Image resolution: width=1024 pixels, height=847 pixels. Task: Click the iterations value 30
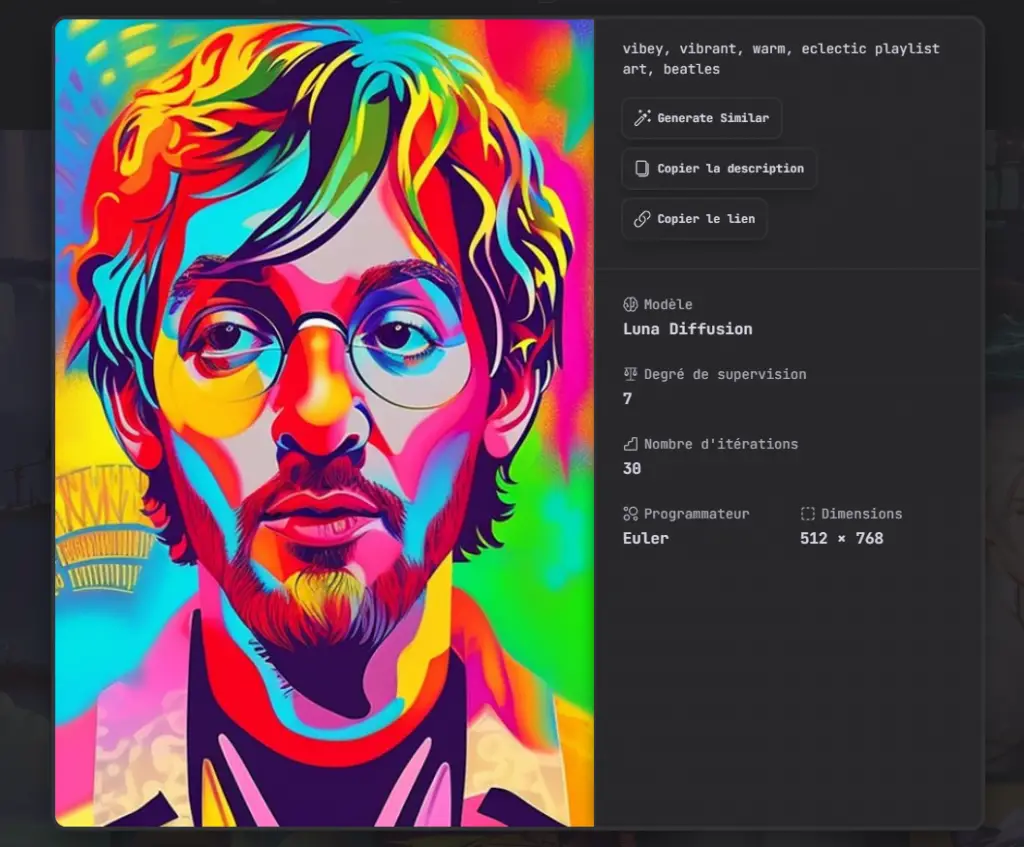(632, 469)
